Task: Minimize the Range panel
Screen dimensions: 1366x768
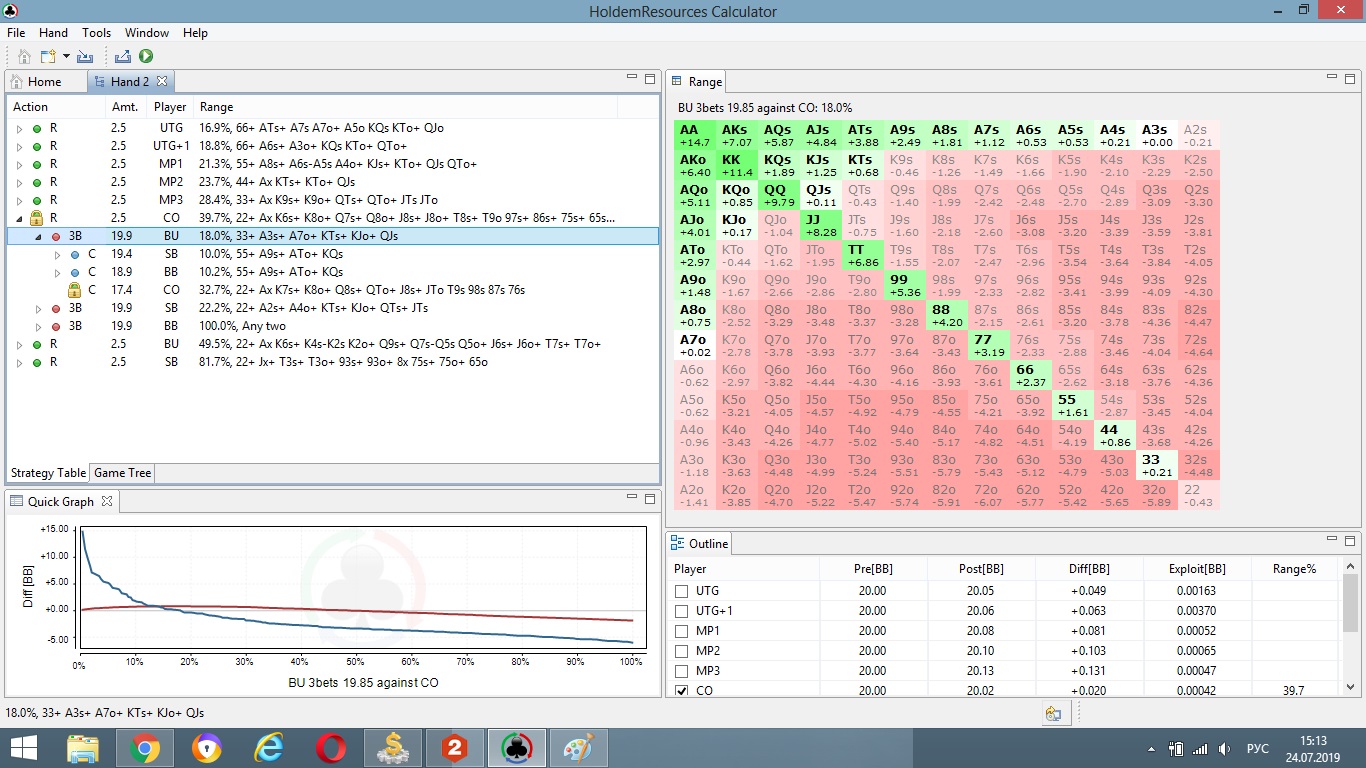Action: click(x=1331, y=78)
